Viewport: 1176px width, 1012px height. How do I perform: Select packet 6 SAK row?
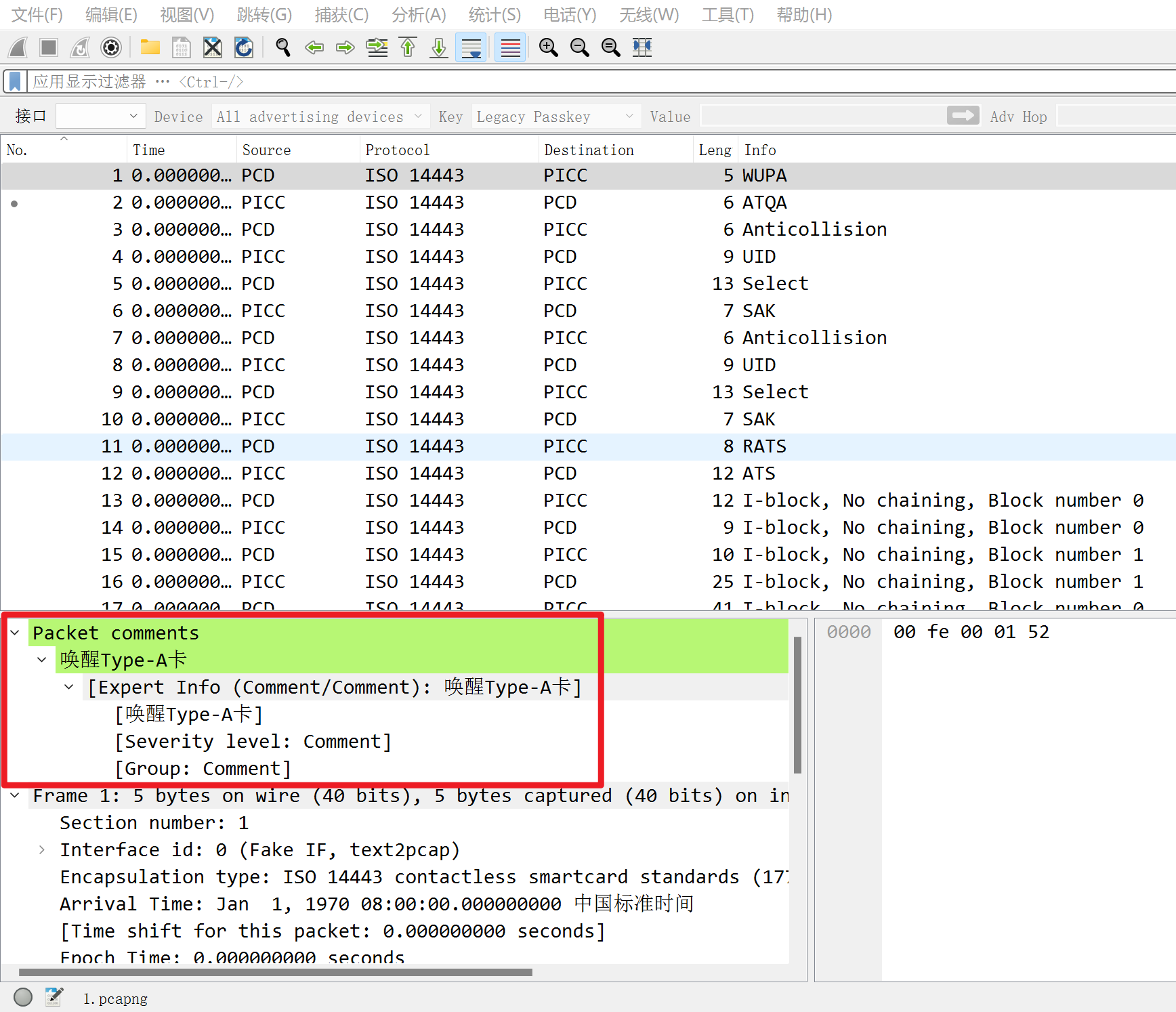[588, 311]
